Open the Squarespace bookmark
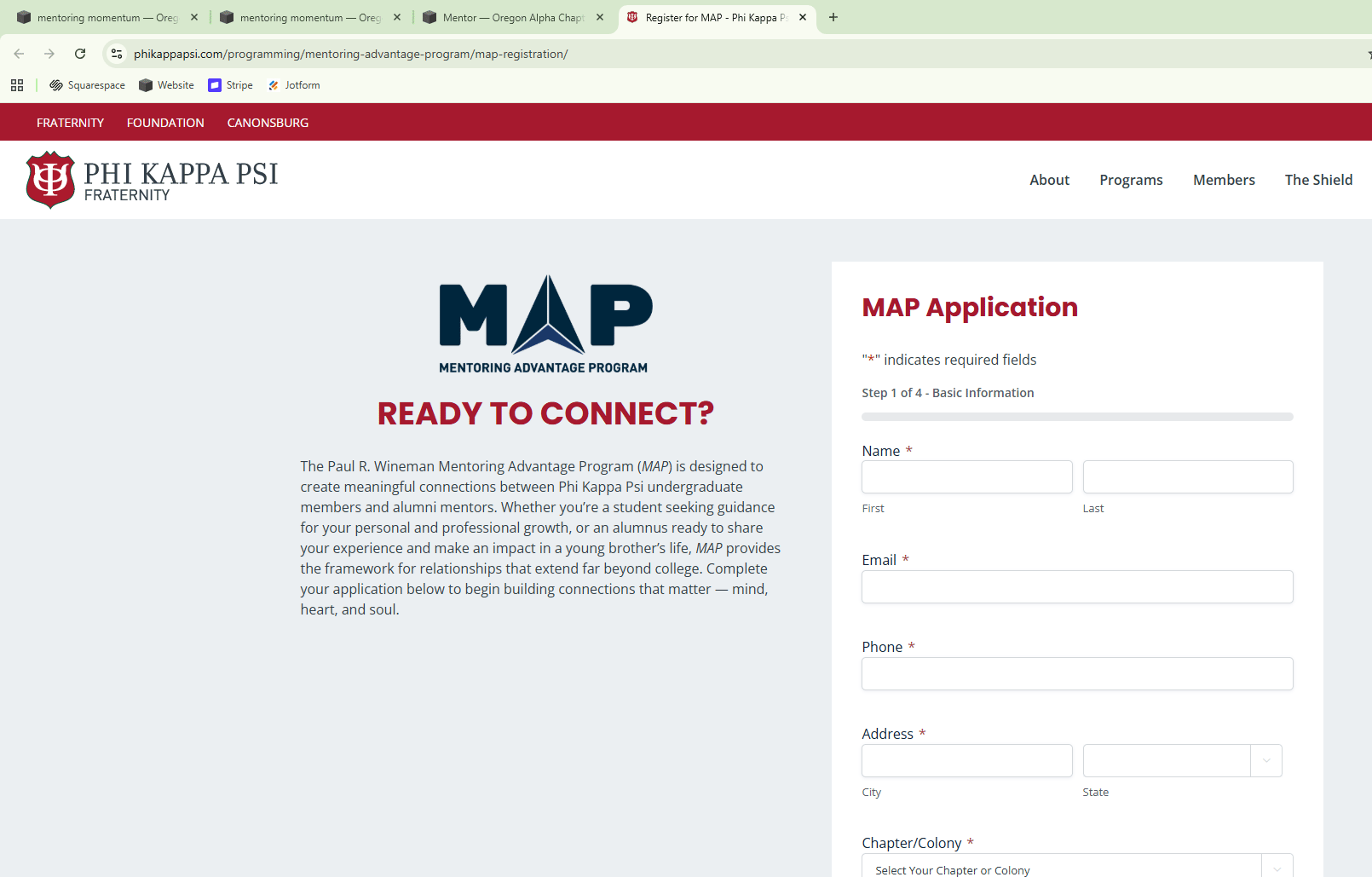The width and height of the screenshot is (1372, 877). (87, 85)
